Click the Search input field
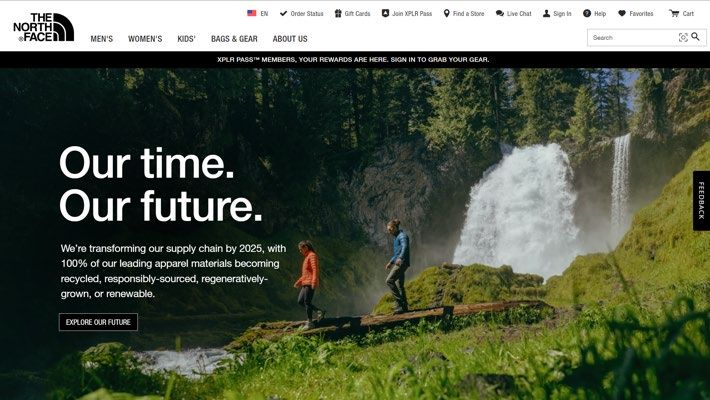Image resolution: width=710 pixels, height=400 pixels. point(634,38)
